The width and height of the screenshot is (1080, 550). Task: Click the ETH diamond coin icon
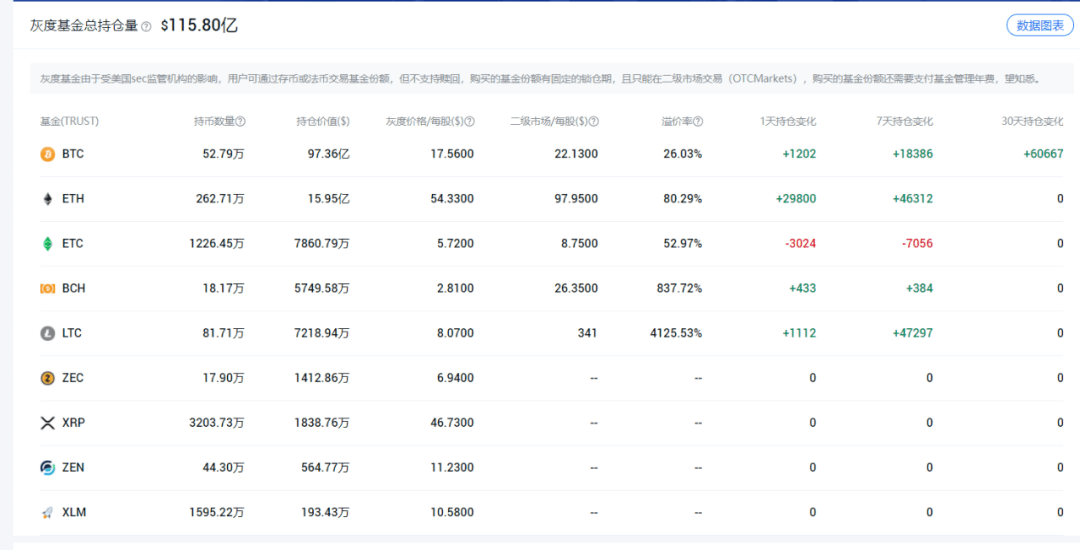click(x=48, y=199)
